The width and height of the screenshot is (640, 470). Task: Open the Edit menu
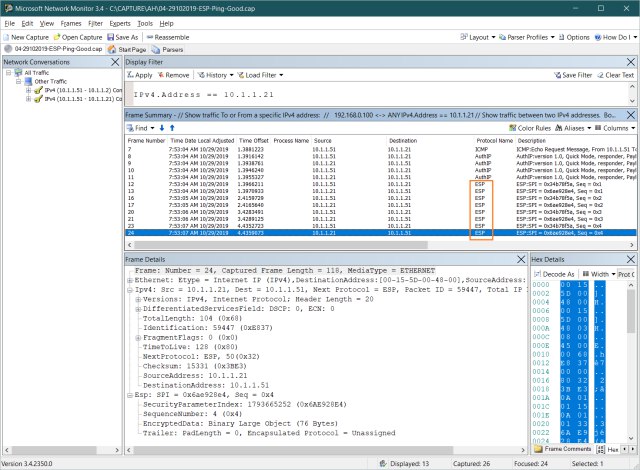coord(27,23)
